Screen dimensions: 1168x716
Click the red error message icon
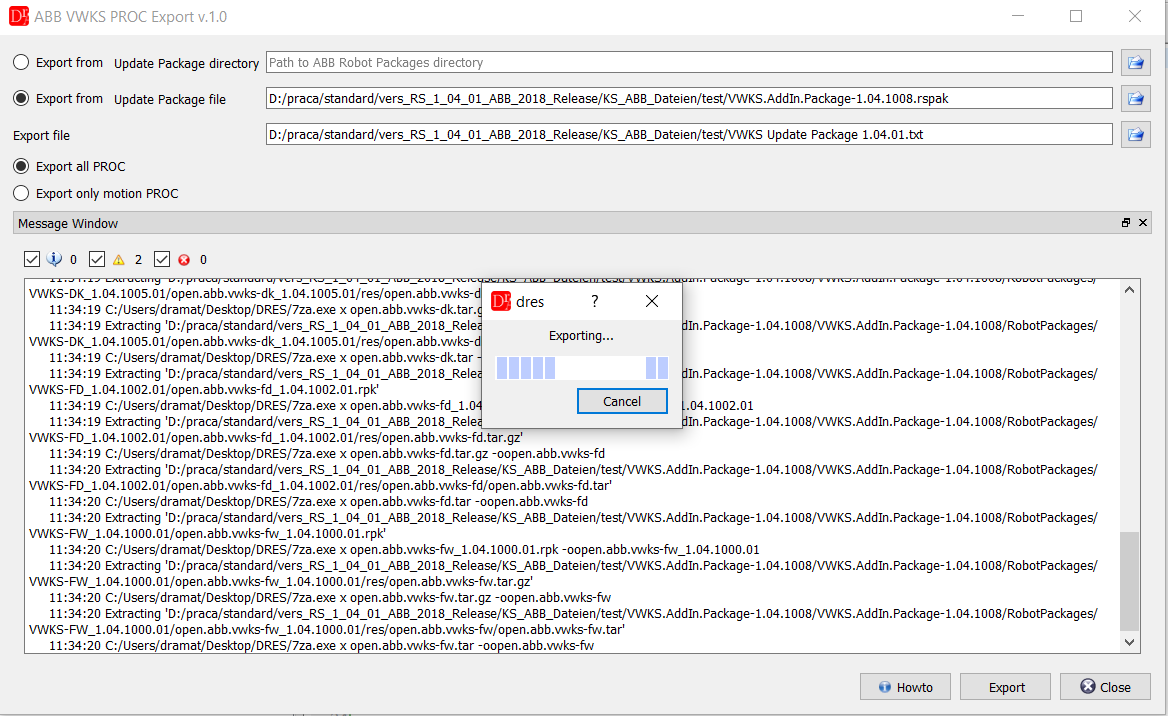click(x=184, y=259)
